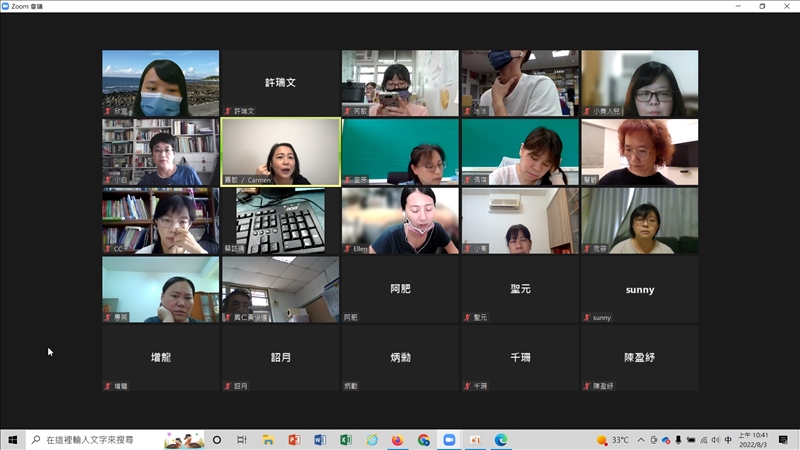Open Excel from the taskbar
The image size is (800, 450).
pyautogui.click(x=346, y=440)
